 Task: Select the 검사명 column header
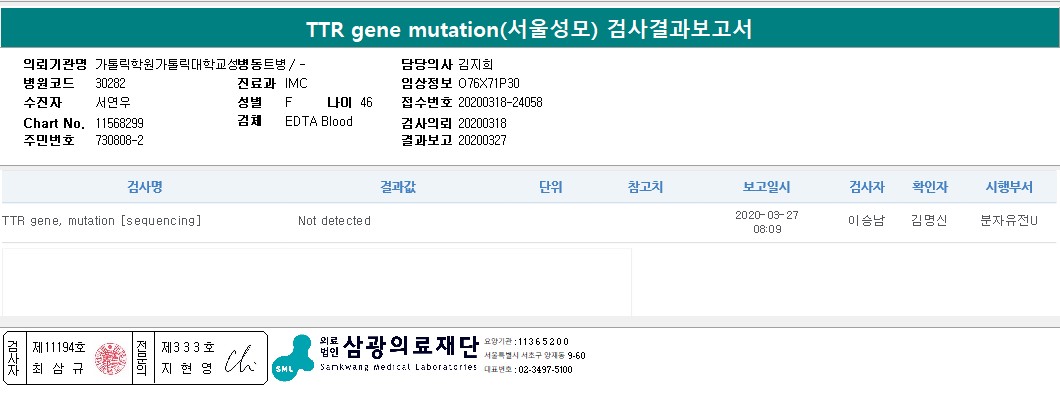click(145, 188)
